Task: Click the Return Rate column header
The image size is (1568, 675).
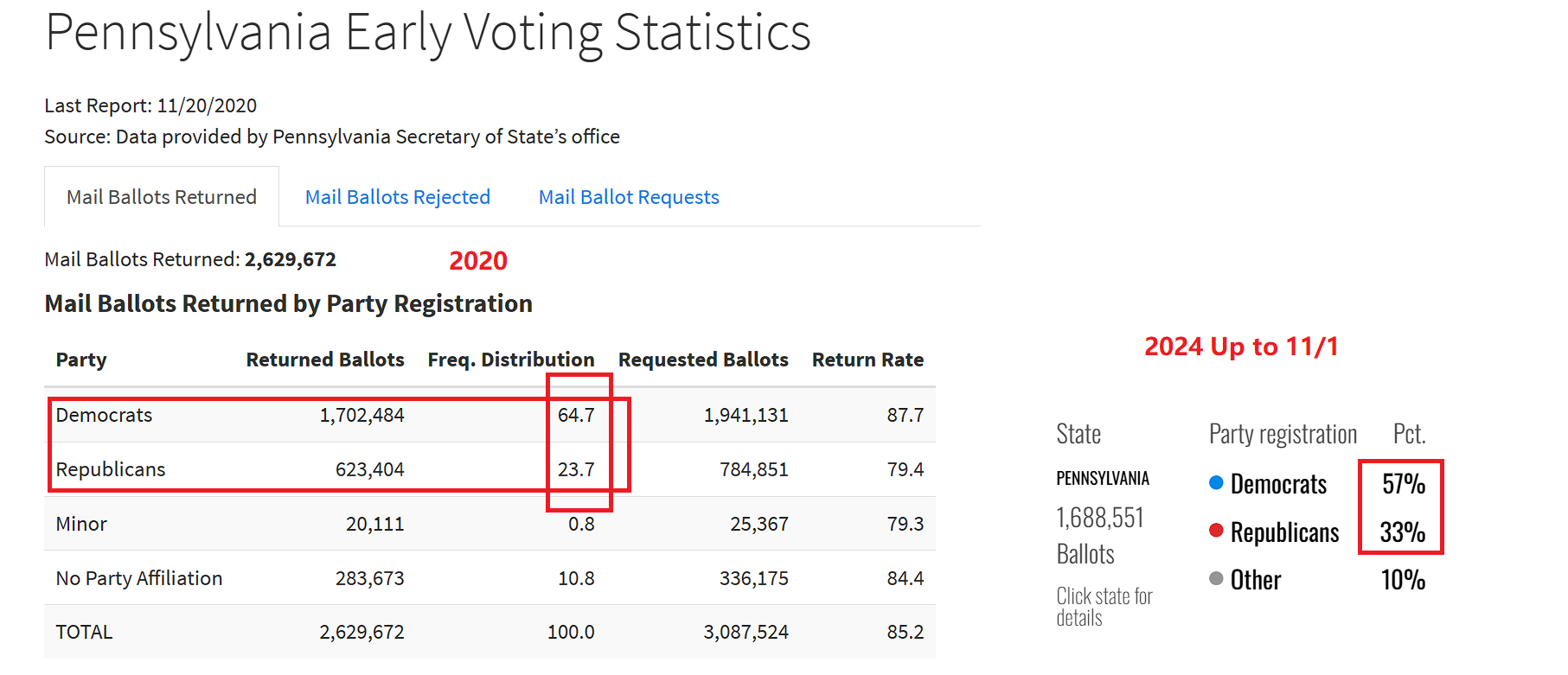Action: pos(867,360)
